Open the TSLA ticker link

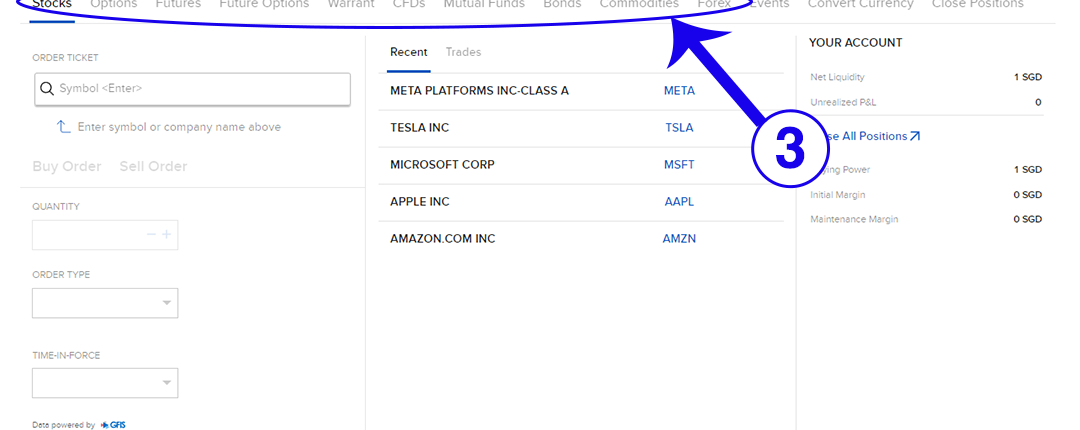coord(679,128)
